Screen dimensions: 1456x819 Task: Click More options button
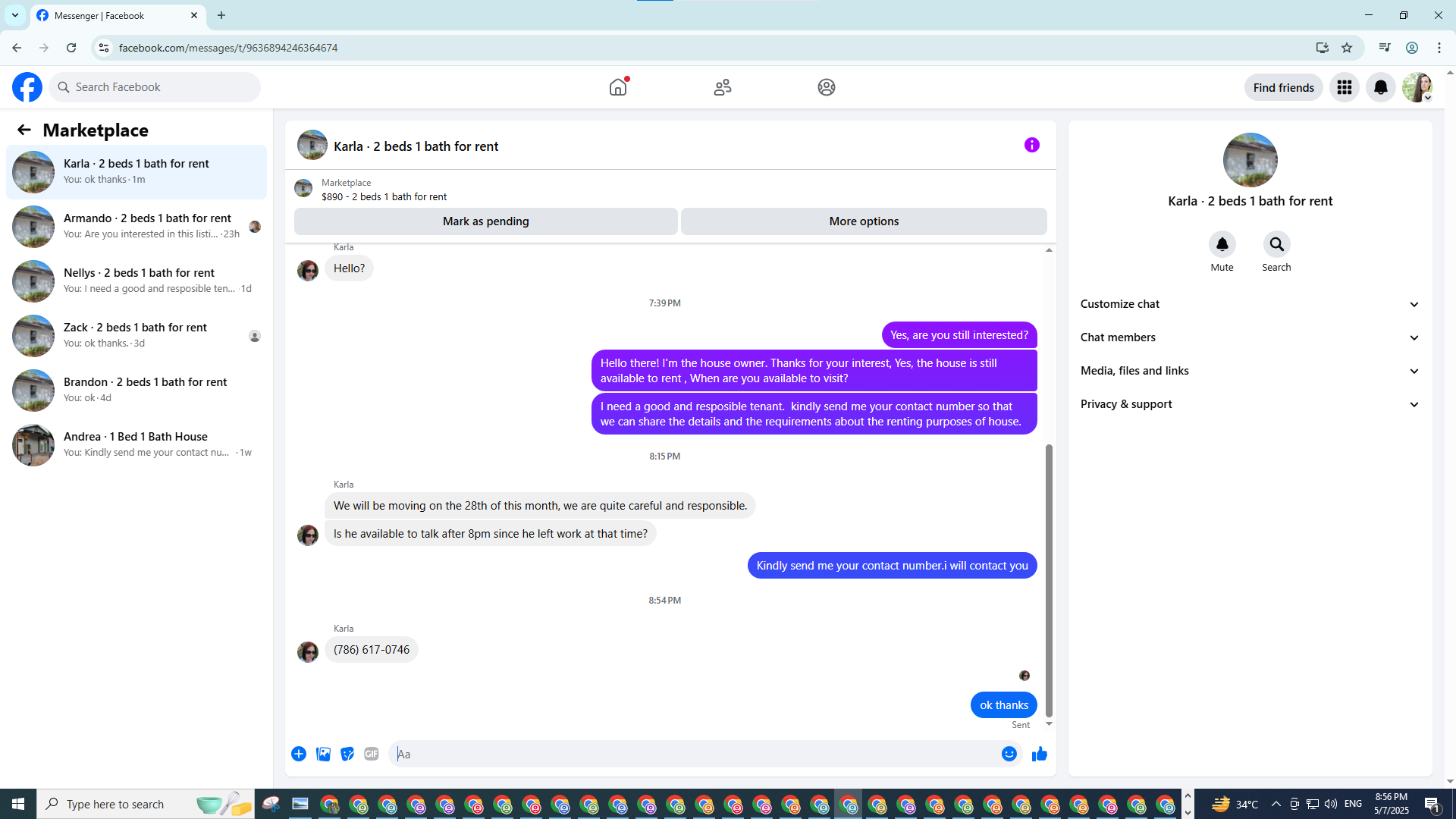click(864, 221)
